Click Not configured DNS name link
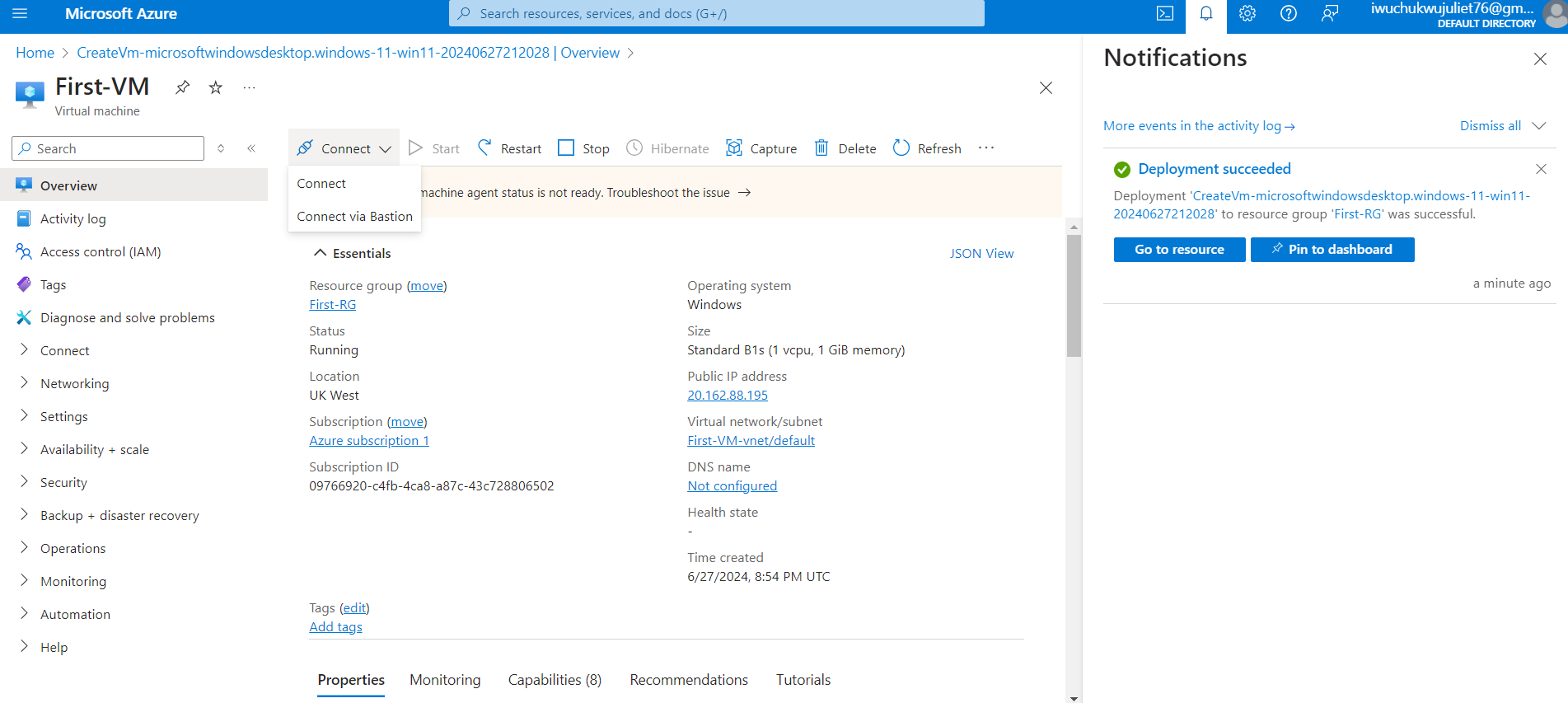Image resolution: width=1568 pixels, height=703 pixels. [x=732, y=486]
